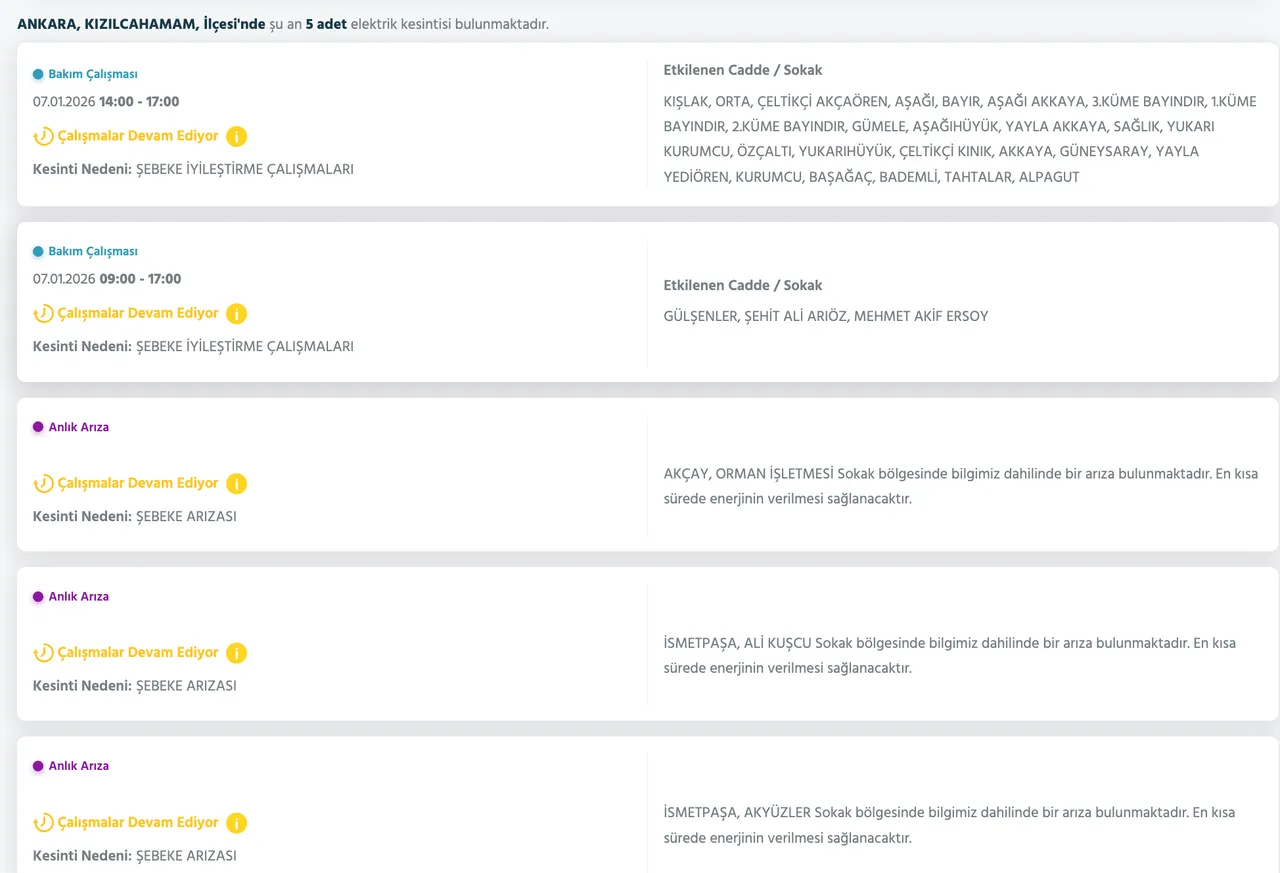Image resolution: width=1280 pixels, height=873 pixels.
Task: Click 'Anlık Arıza' label in the AKÇAY card
Action: pyautogui.click(x=78, y=427)
